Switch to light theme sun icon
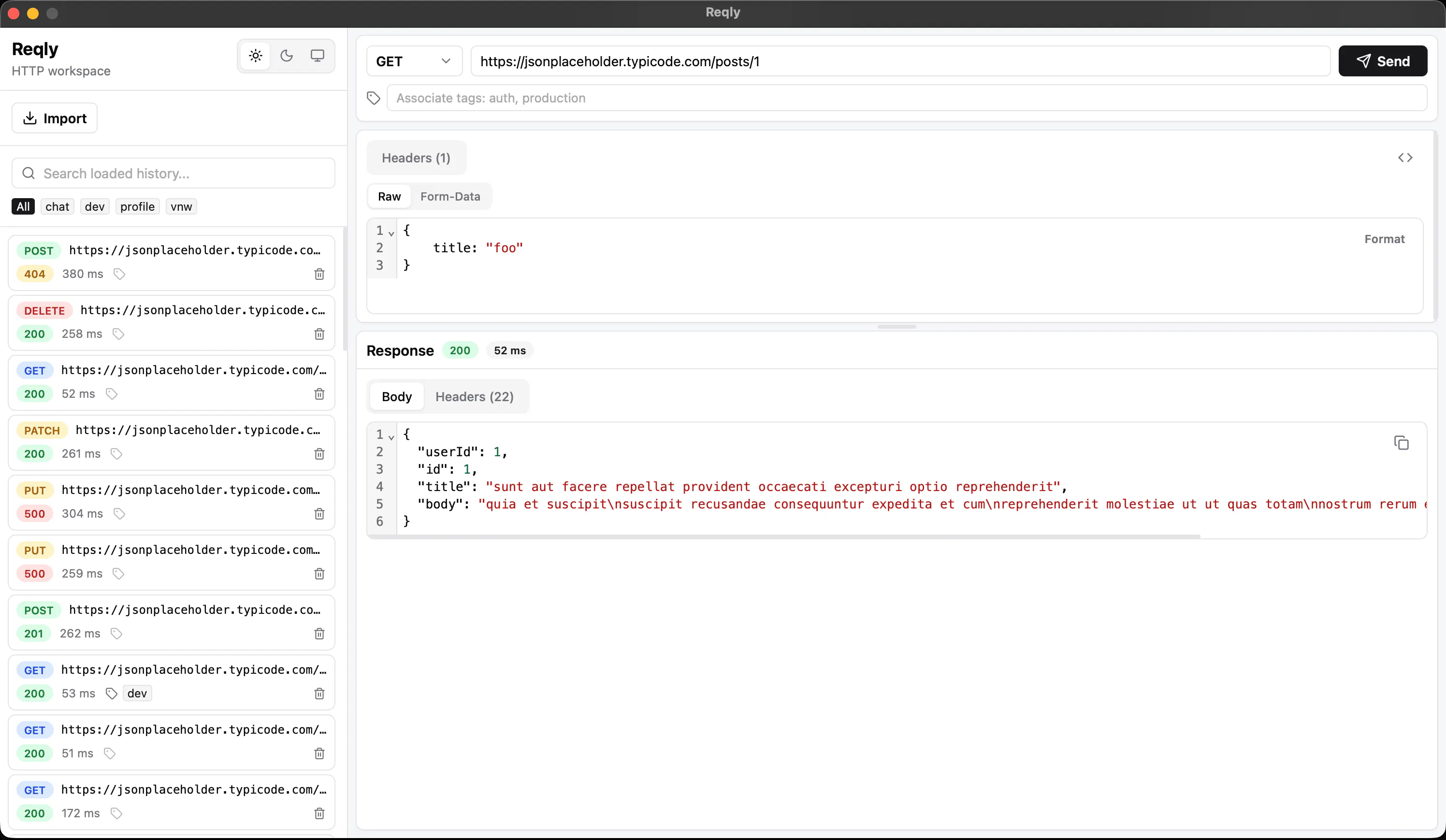 (x=255, y=56)
